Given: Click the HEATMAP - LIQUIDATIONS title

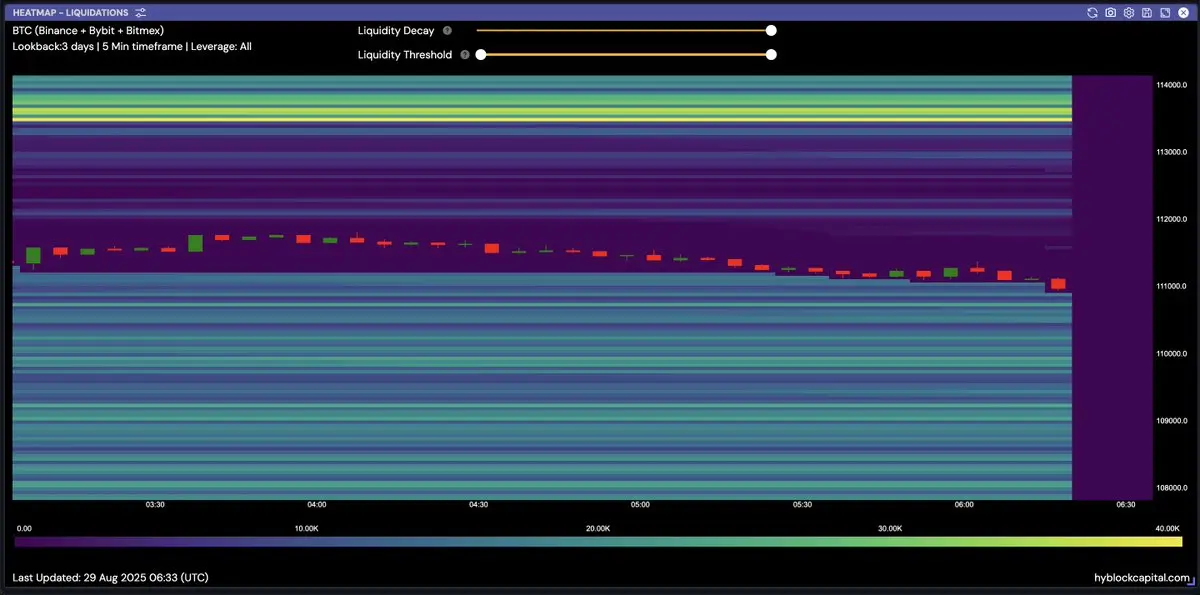Looking at the screenshot, I should click(70, 12).
